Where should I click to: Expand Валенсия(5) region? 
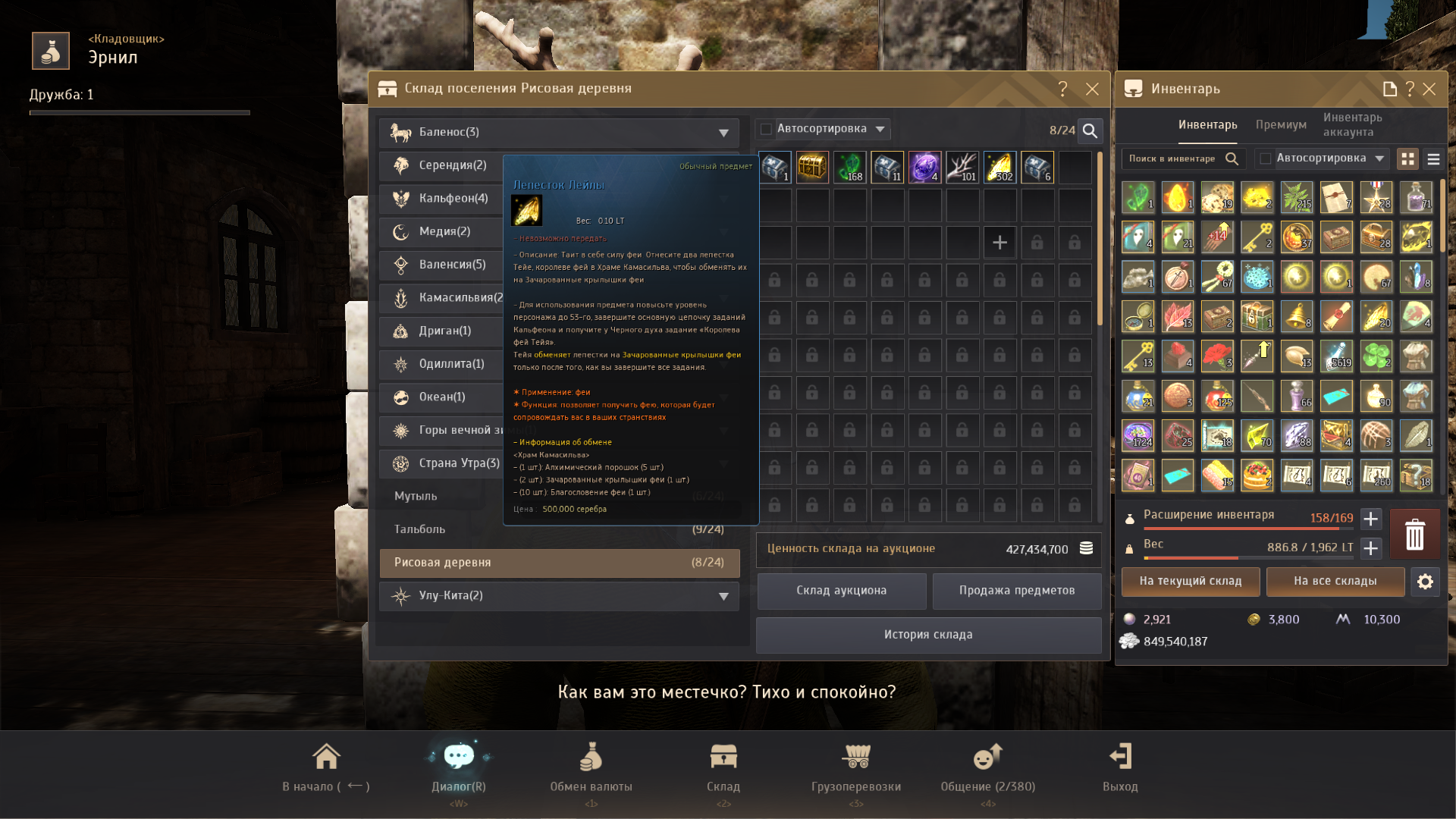coord(441,265)
